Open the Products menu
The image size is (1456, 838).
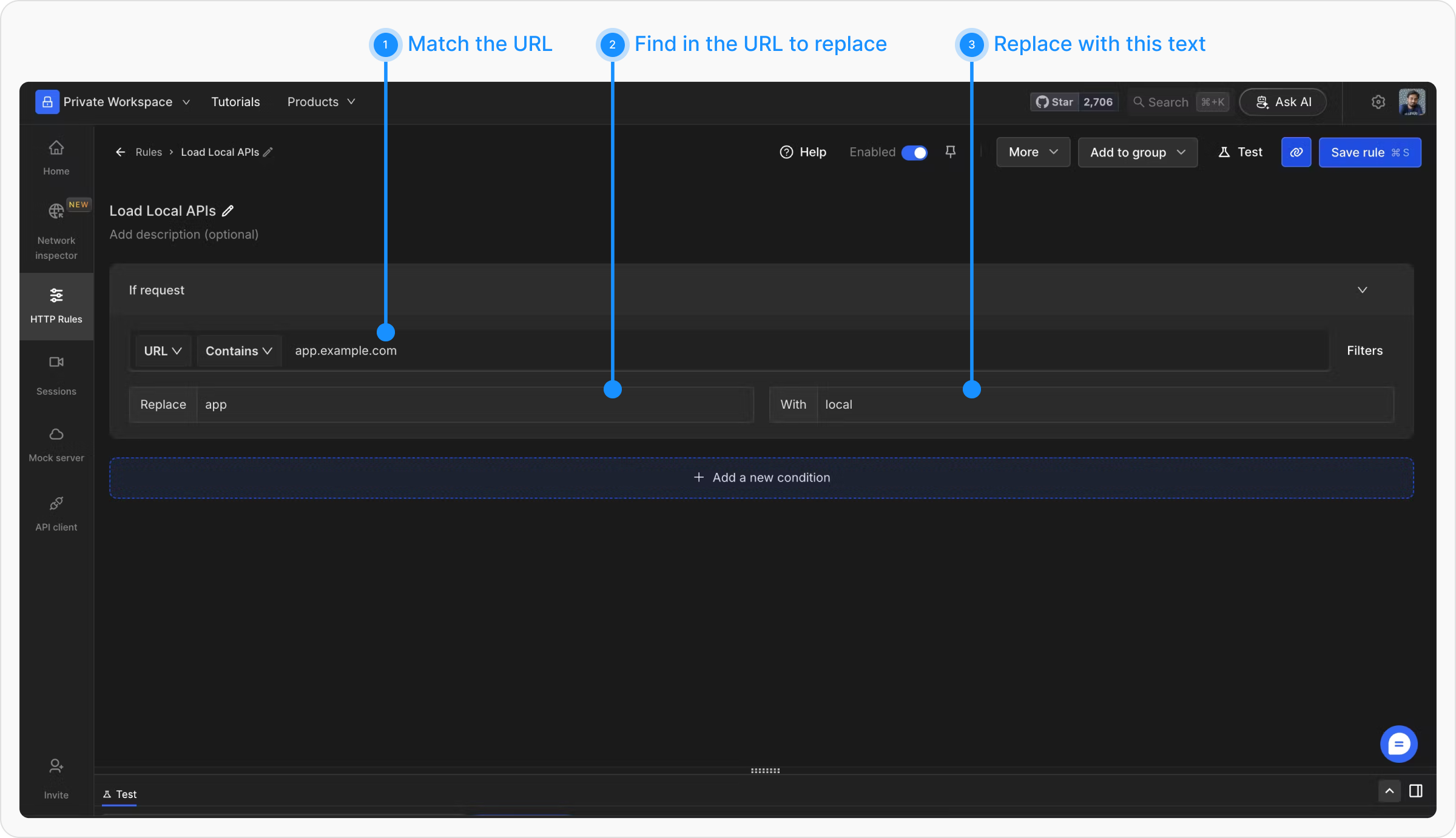[x=321, y=102]
